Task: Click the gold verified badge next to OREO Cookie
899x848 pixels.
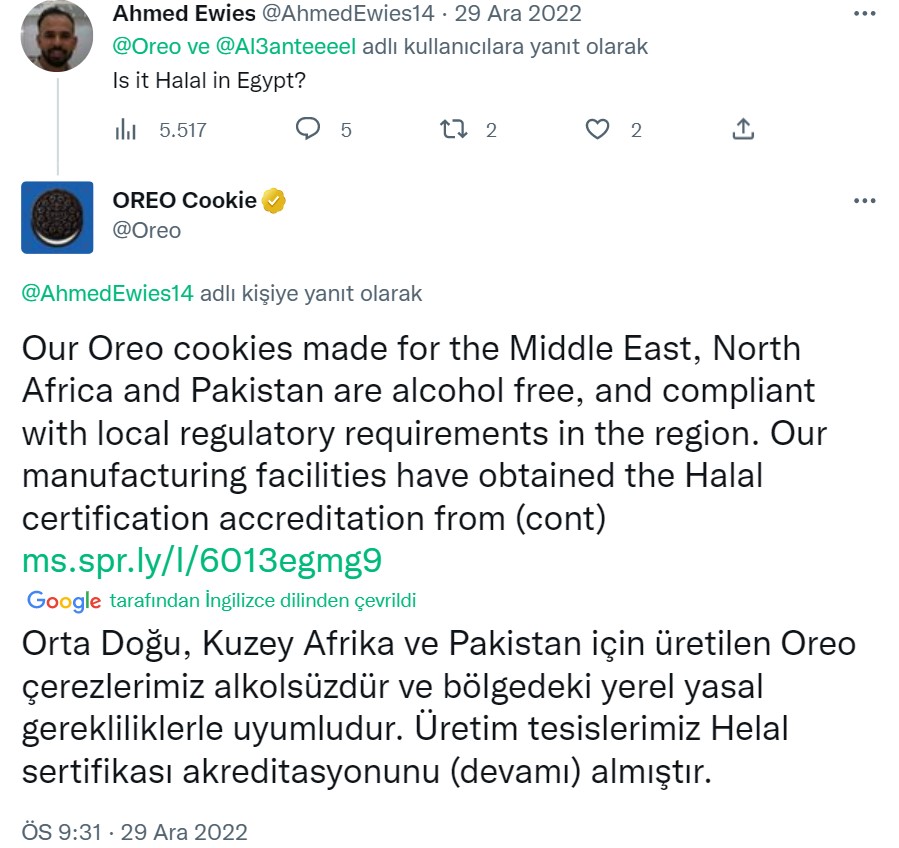Action: pos(274,201)
